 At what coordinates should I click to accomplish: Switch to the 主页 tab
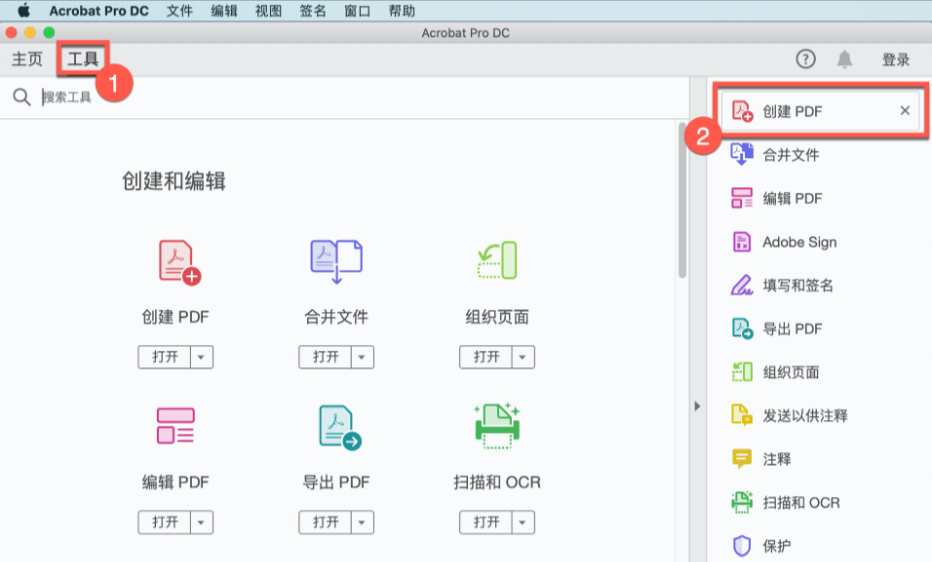[x=27, y=59]
